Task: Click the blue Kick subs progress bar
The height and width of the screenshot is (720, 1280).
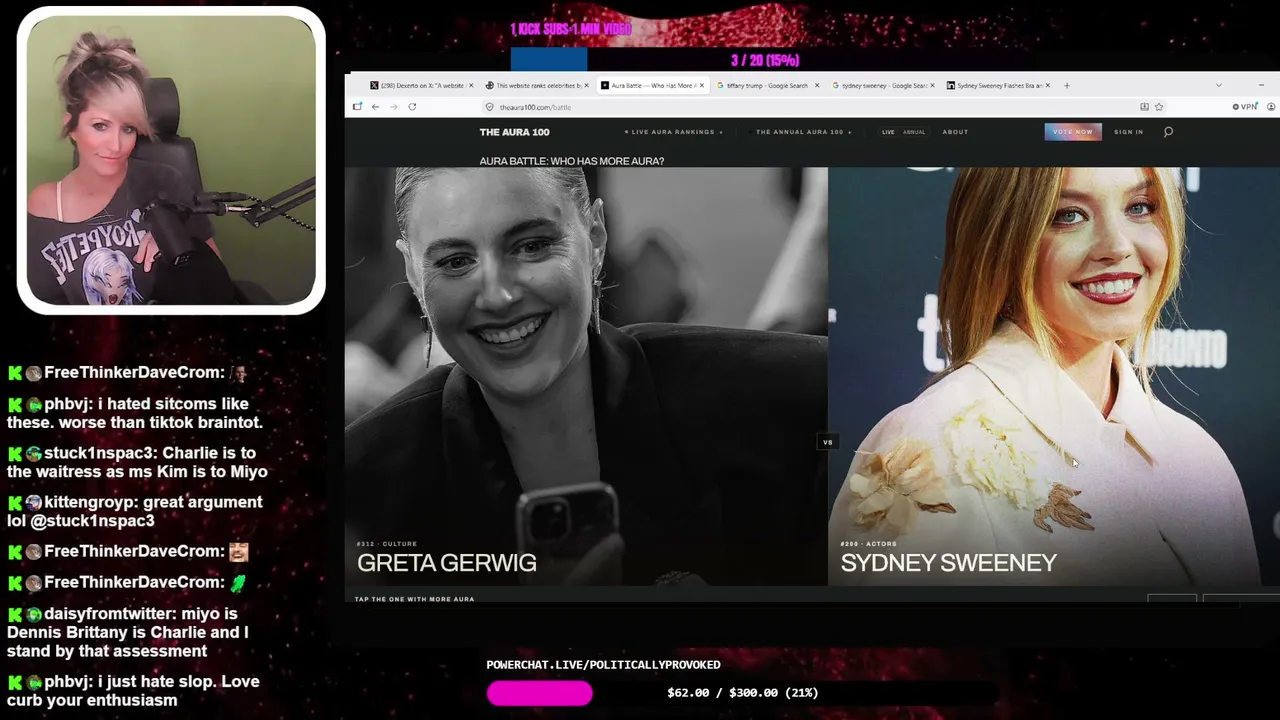Action: pos(549,60)
